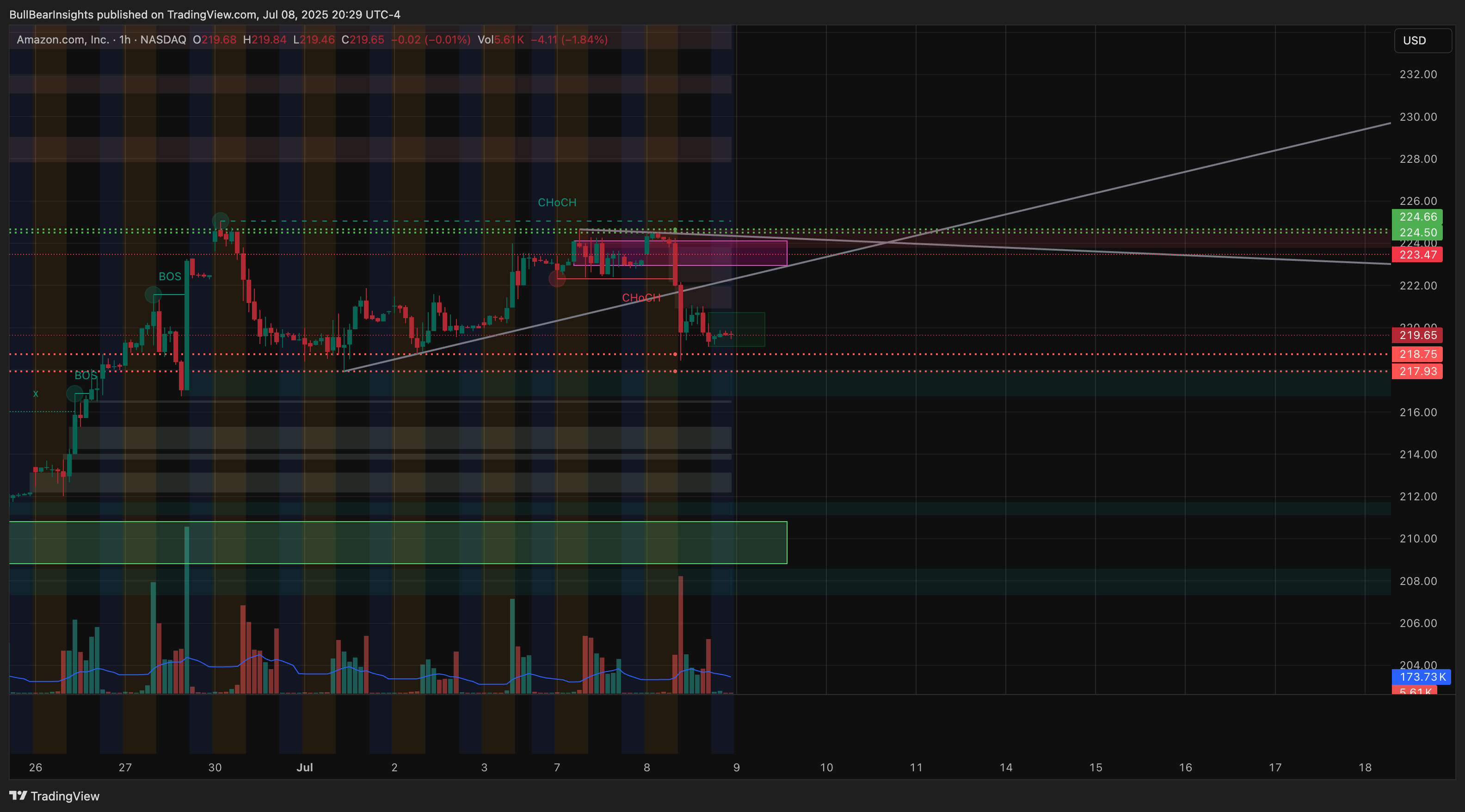Click the 18 date axis label
The width and height of the screenshot is (1465, 812).
point(1365,767)
